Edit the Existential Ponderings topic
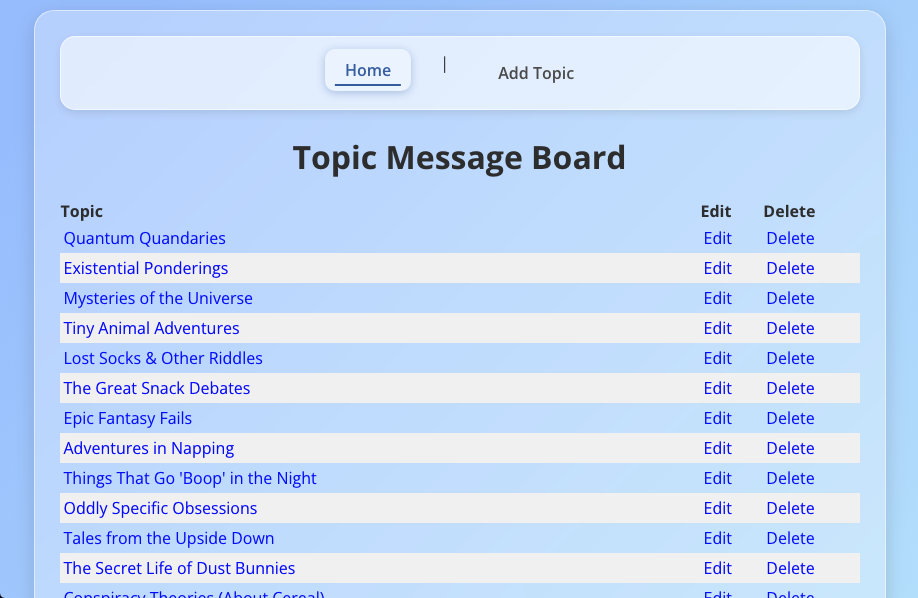 [718, 268]
